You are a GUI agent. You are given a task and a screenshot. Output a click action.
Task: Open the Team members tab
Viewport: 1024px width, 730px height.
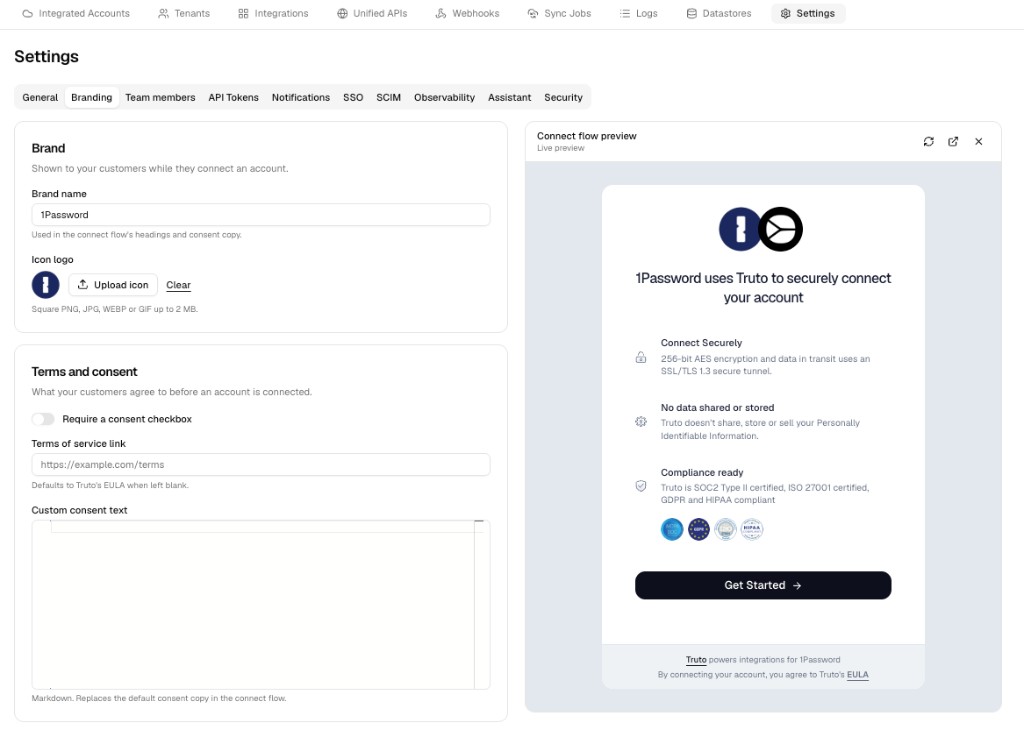[160, 97]
